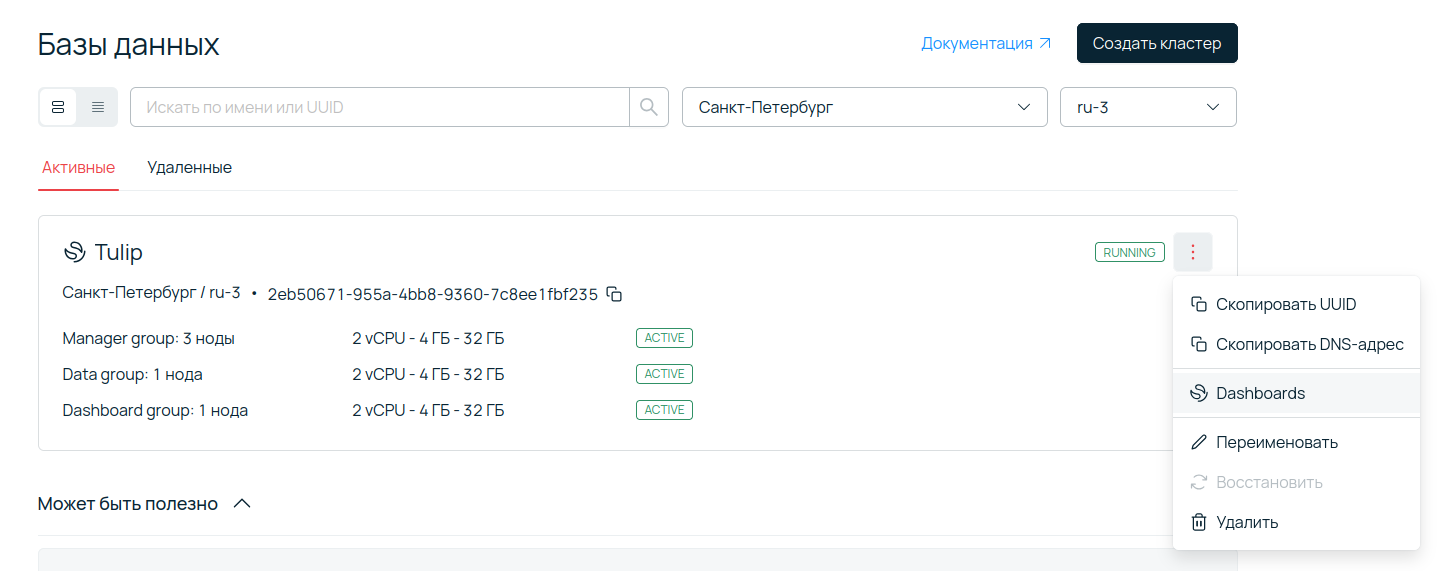
Task: Choose Скопировать DNS-адрес menu entry
Action: [1296, 344]
